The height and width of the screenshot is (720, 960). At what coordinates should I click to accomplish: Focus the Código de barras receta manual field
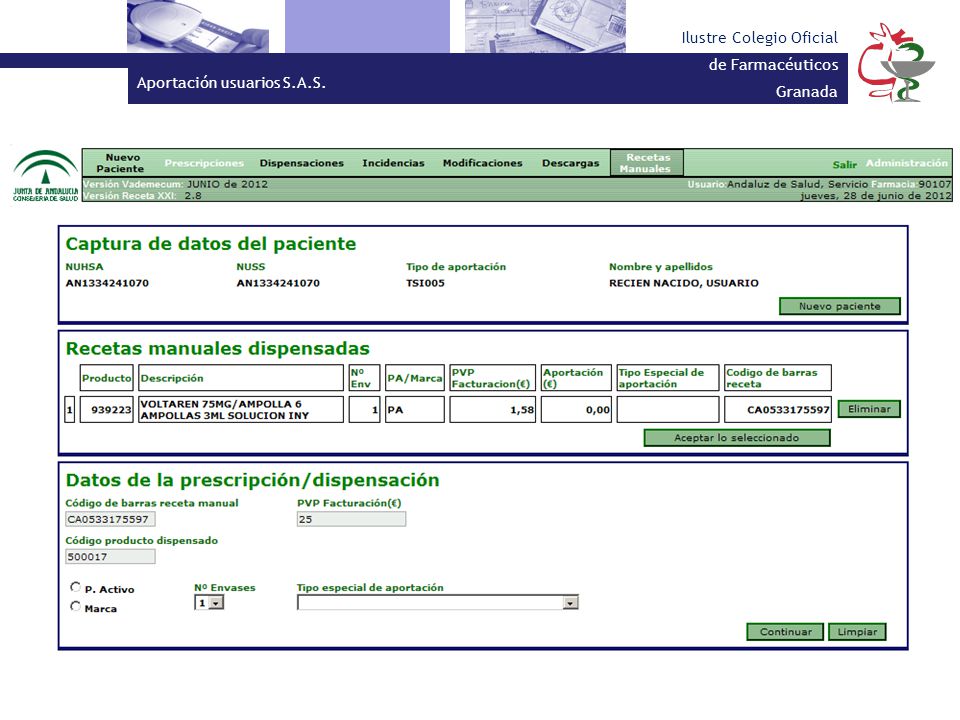pyautogui.click(x=110, y=519)
